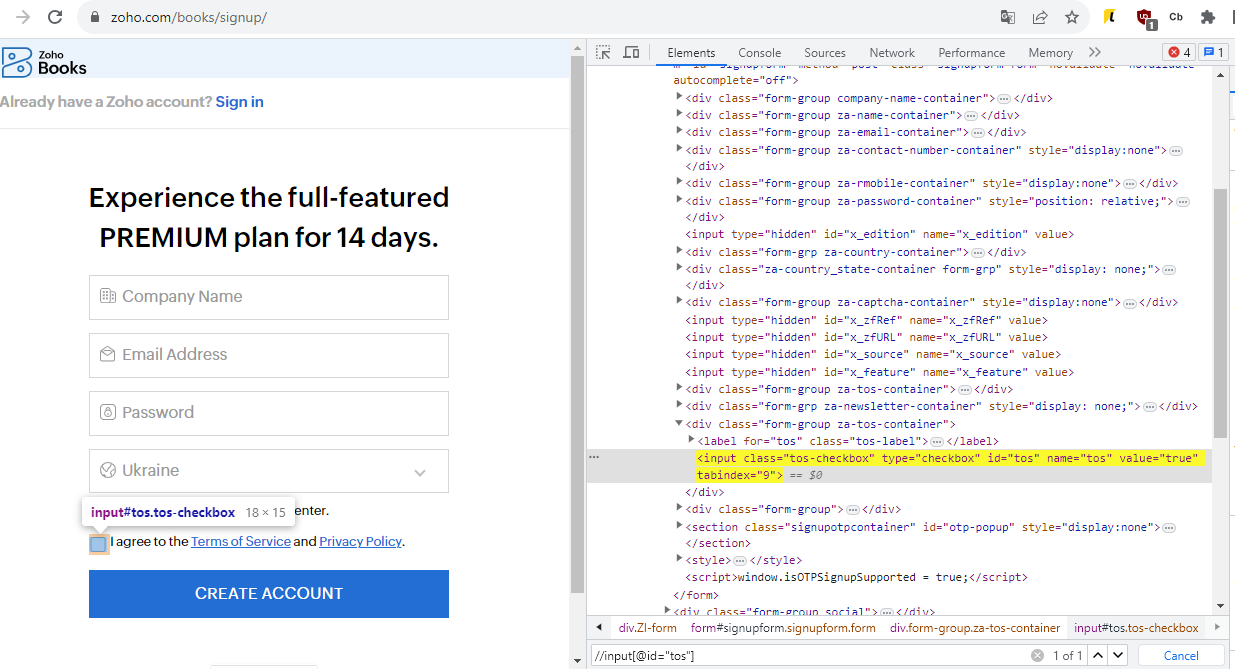Image resolution: width=1235 pixels, height=669 pixels.
Task: Open the Ukraine country dropdown
Action: click(268, 470)
